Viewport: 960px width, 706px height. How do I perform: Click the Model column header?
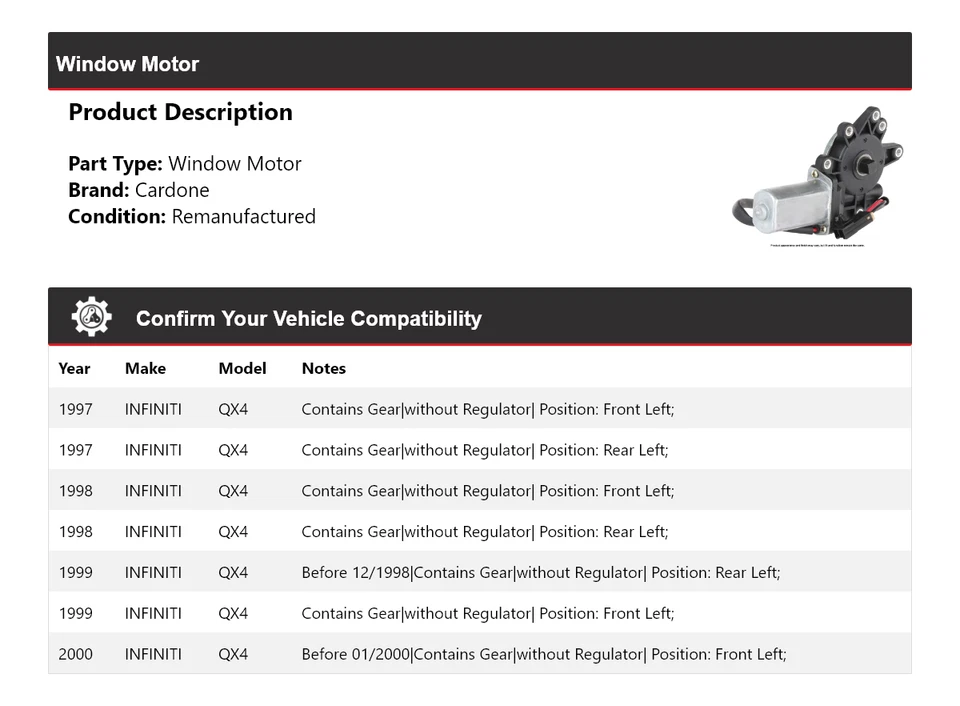242,368
